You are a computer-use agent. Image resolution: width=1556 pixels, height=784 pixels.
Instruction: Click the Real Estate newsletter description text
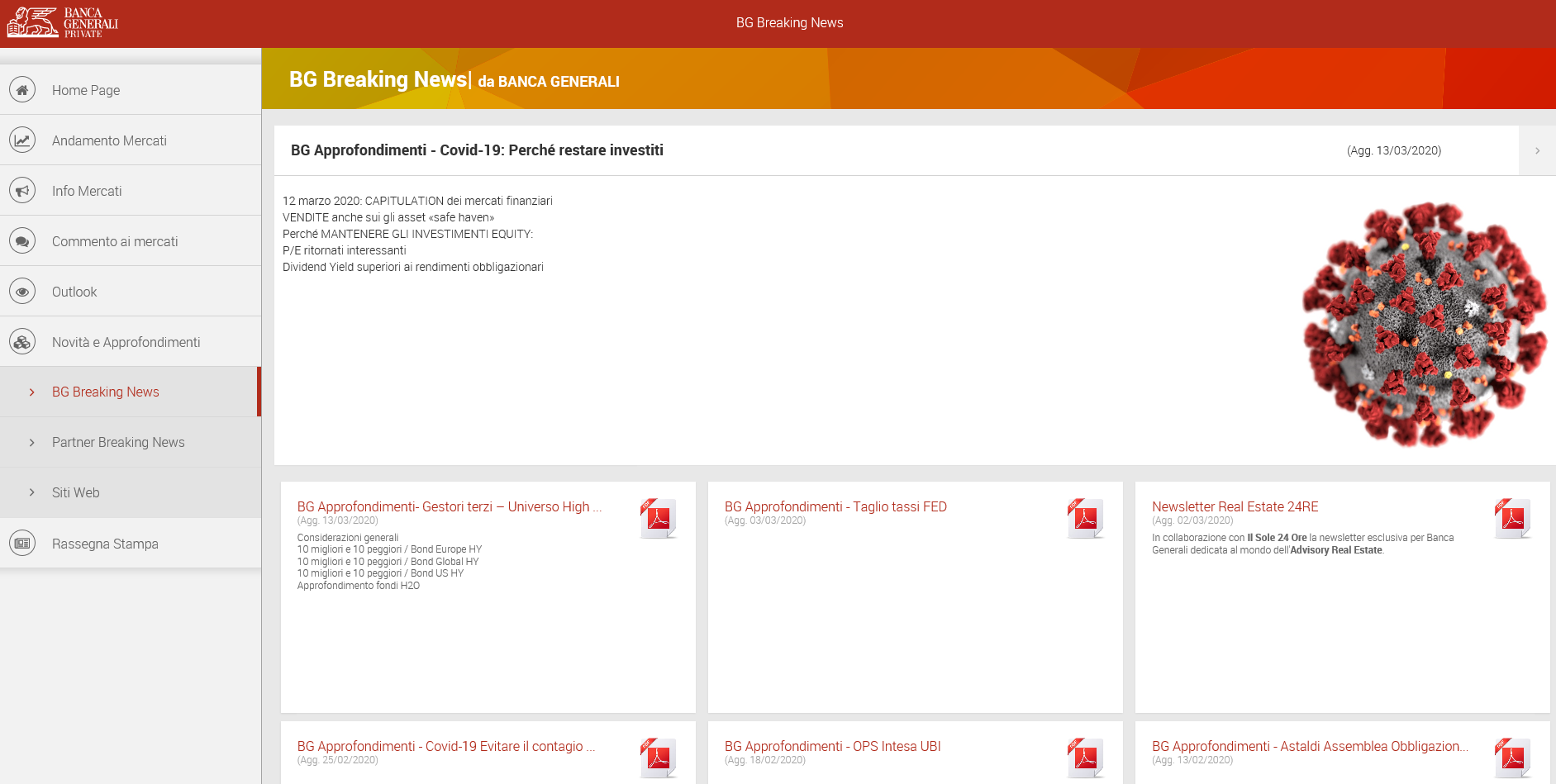pyautogui.click(x=1303, y=544)
